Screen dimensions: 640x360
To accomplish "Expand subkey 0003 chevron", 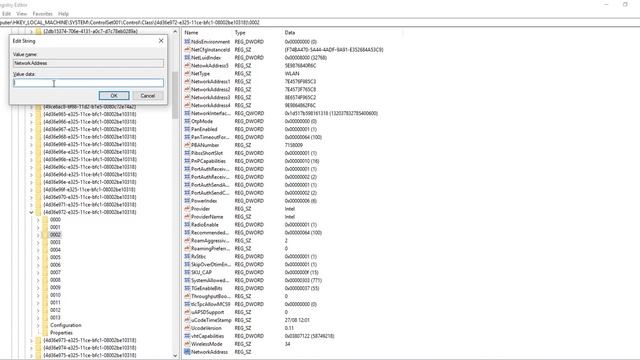I will coord(38,242).
